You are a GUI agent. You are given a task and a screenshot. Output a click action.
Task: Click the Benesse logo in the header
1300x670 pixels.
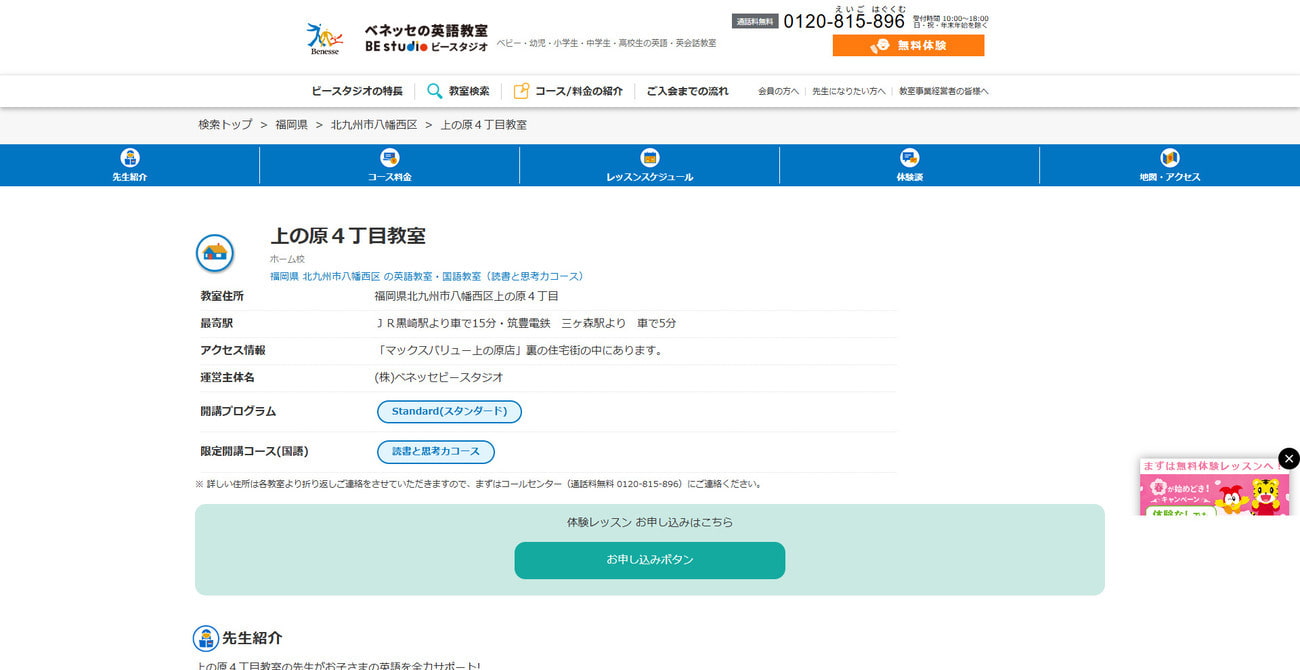point(323,36)
